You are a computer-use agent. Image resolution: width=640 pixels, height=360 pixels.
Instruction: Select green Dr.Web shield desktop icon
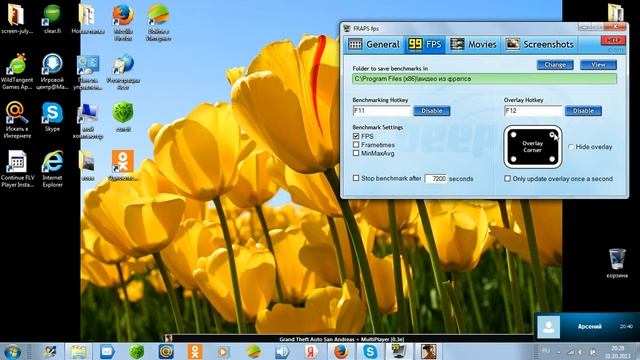[x=123, y=116]
